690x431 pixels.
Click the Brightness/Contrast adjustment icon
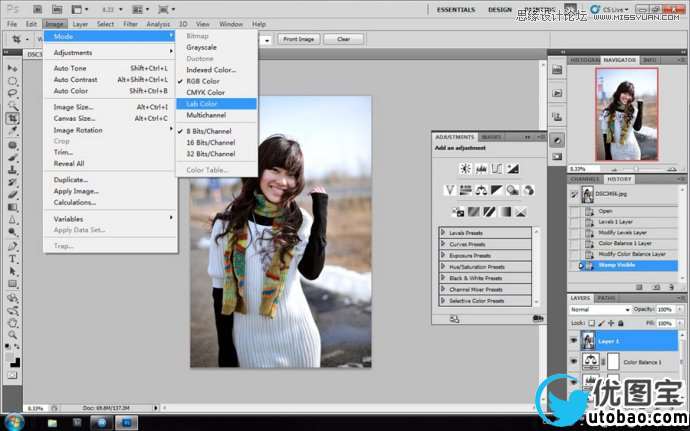pyautogui.click(x=465, y=169)
